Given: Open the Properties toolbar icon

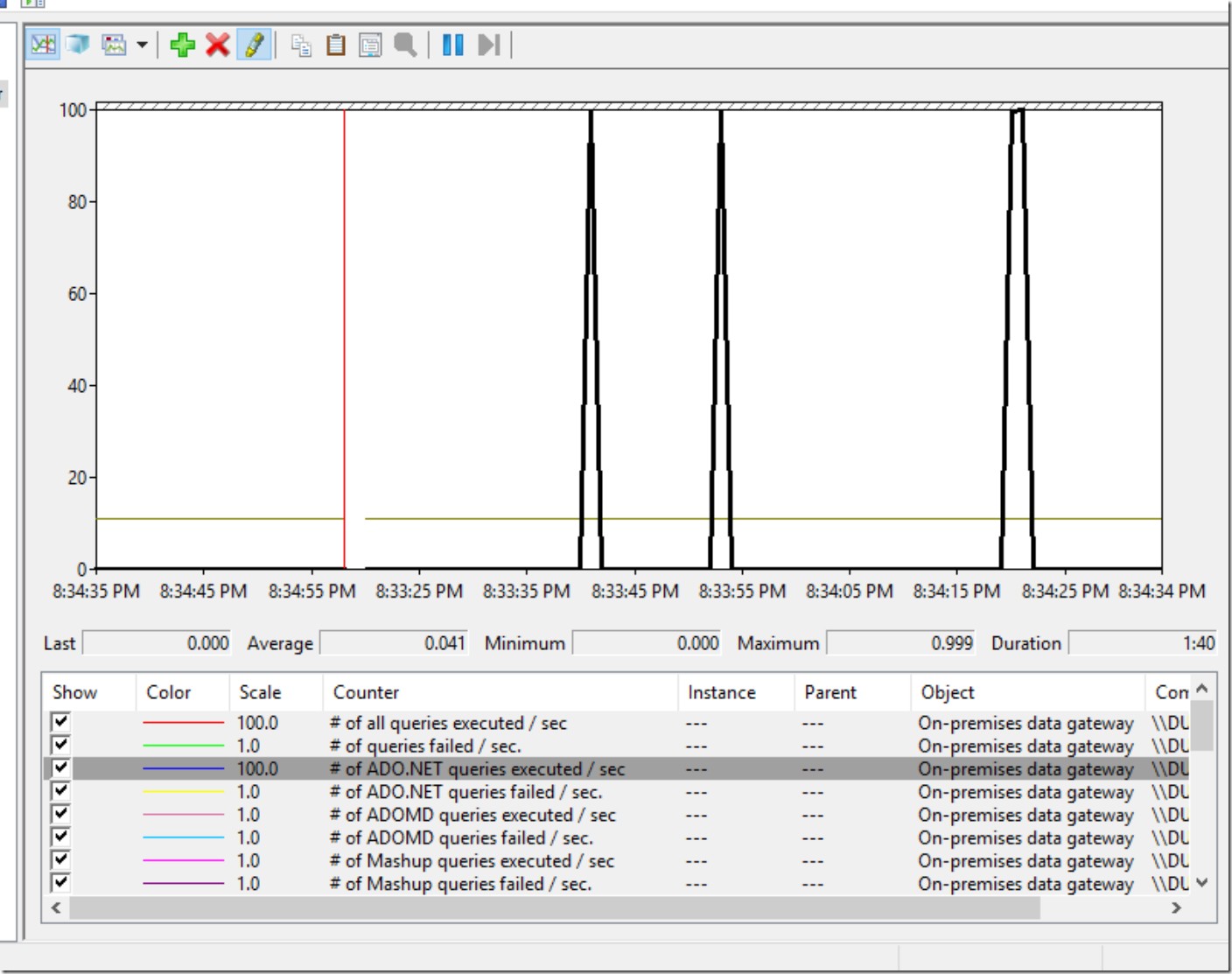Looking at the screenshot, I should click(370, 45).
